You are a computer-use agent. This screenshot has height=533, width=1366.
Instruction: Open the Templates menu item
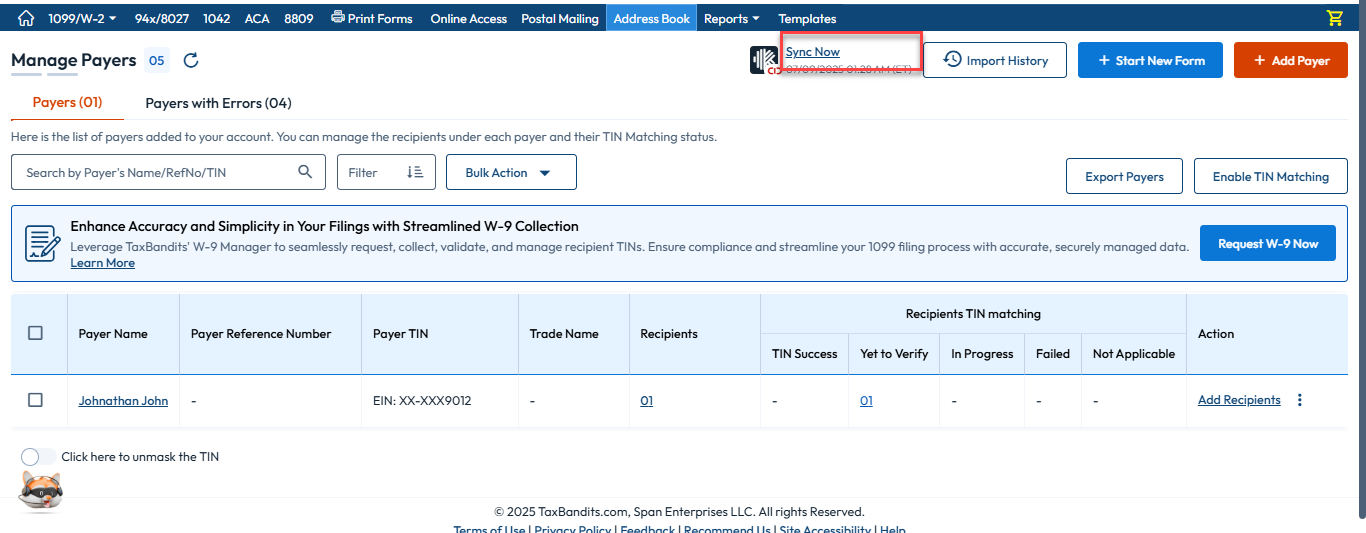click(807, 18)
